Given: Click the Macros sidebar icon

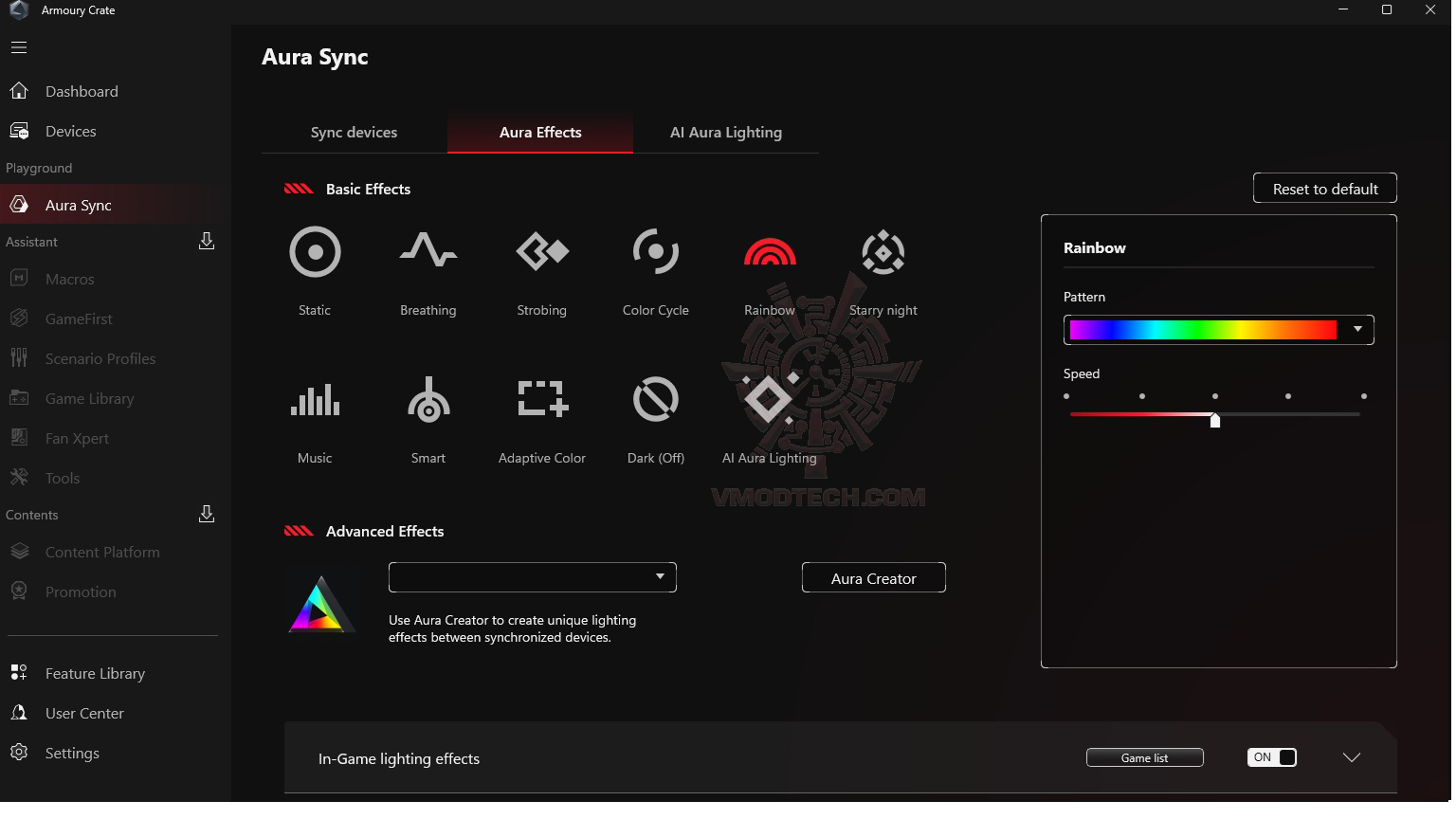Looking at the screenshot, I should click(x=19, y=279).
